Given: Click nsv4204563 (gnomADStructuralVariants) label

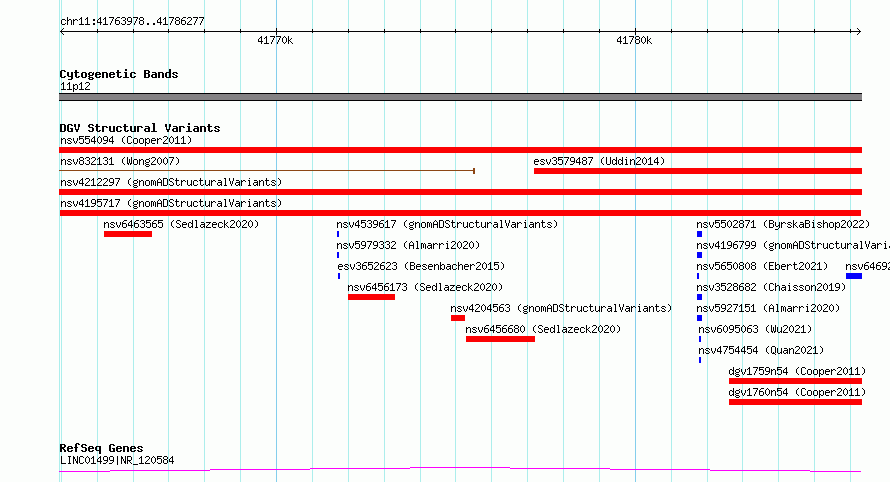Looking at the screenshot, I should [x=561, y=308].
